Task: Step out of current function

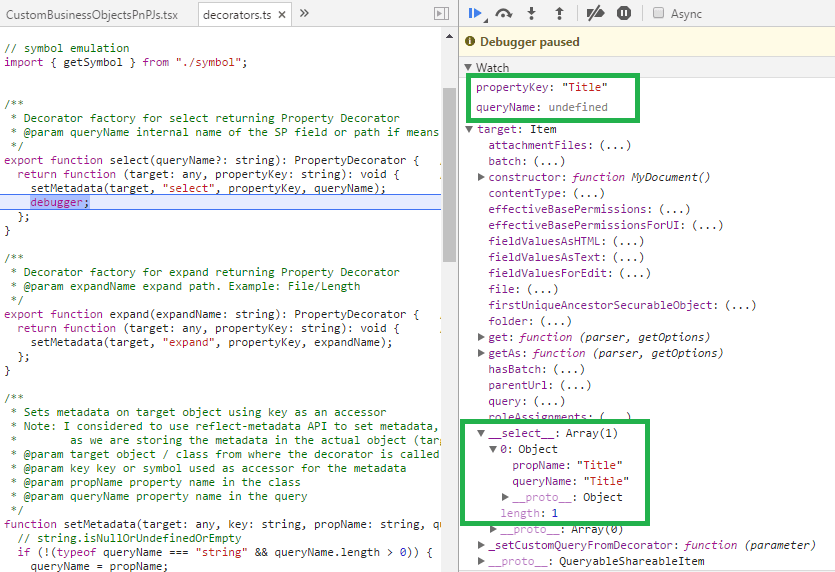Action: pyautogui.click(x=559, y=13)
